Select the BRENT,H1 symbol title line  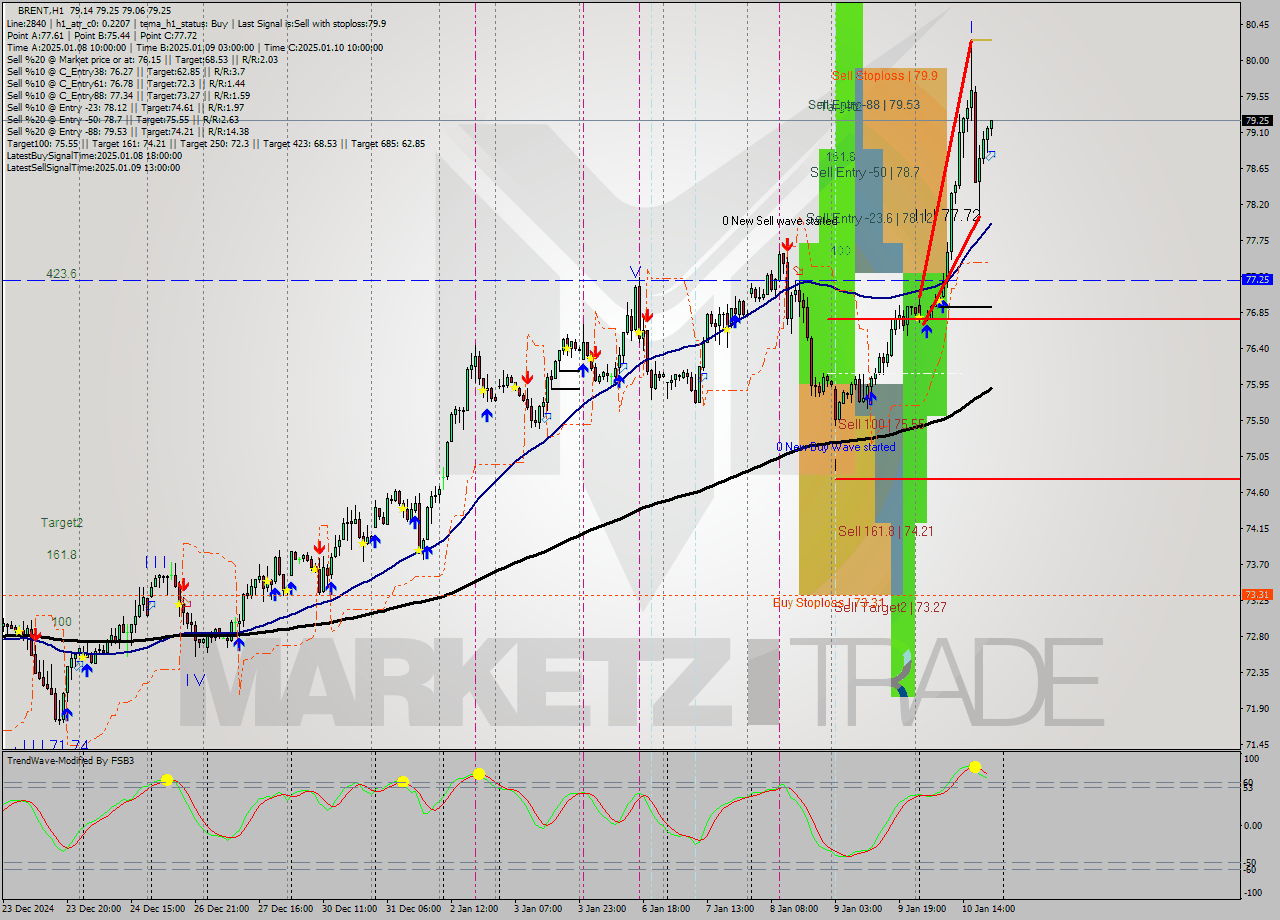pyautogui.click(x=95, y=10)
